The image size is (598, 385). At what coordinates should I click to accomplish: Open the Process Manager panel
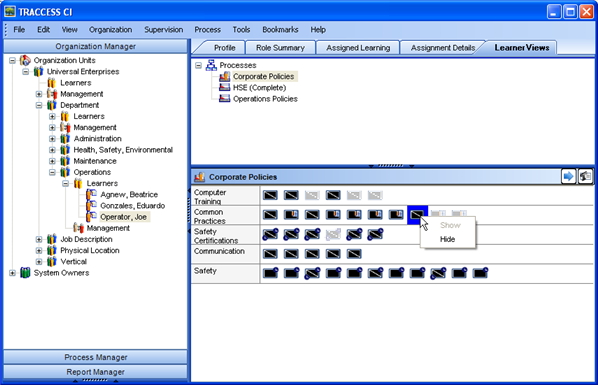[95, 357]
